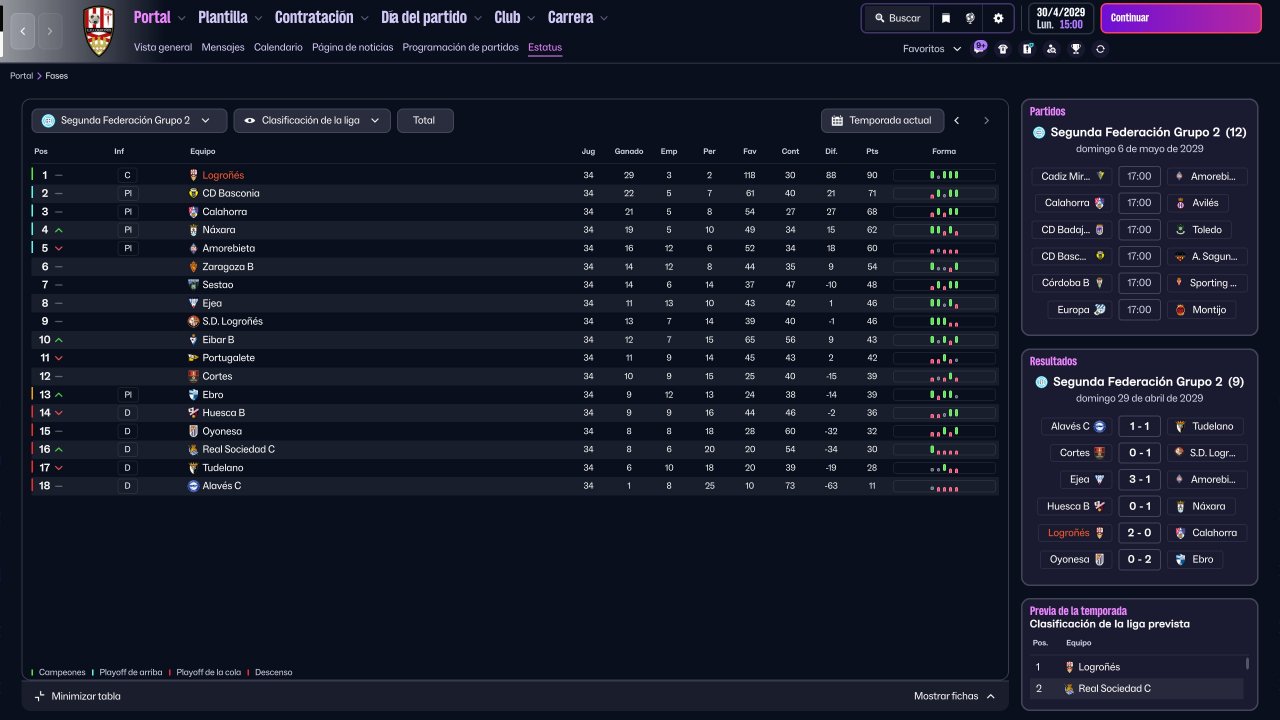Go back using the left arrow navigation button
1280x720 pixels.
point(22,31)
